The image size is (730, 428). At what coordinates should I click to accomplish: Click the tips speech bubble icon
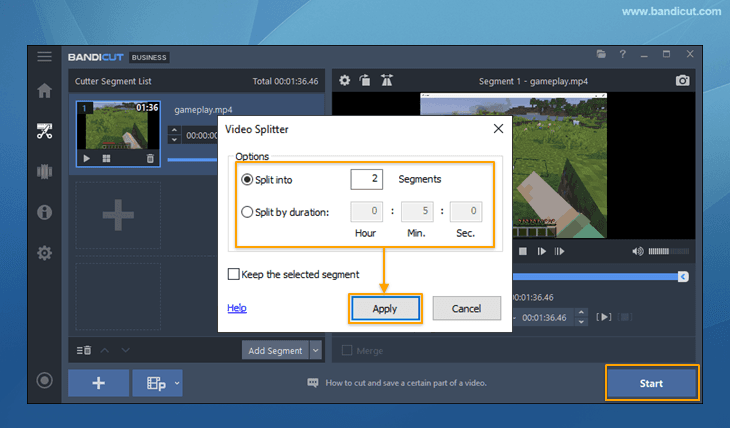point(313,383)
